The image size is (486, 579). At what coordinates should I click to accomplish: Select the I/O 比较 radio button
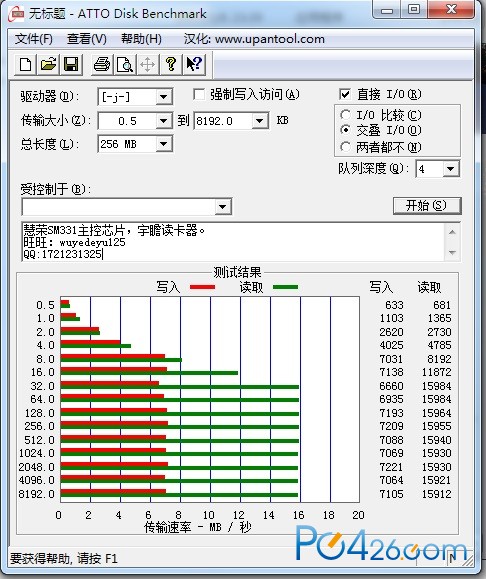tap(345, 115)
